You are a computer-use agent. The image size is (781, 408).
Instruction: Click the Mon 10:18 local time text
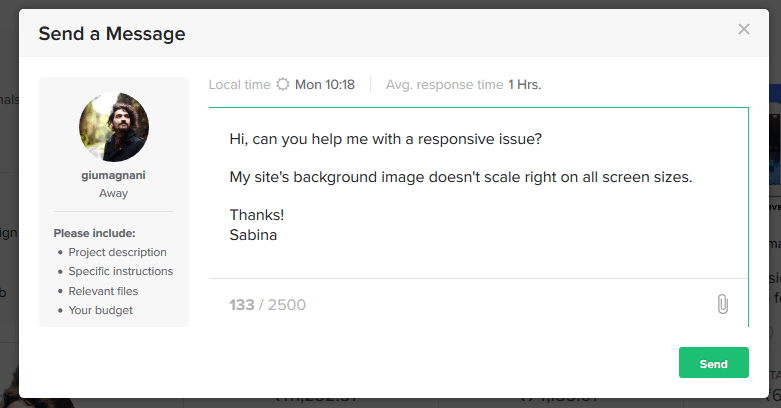pos(325,85)
